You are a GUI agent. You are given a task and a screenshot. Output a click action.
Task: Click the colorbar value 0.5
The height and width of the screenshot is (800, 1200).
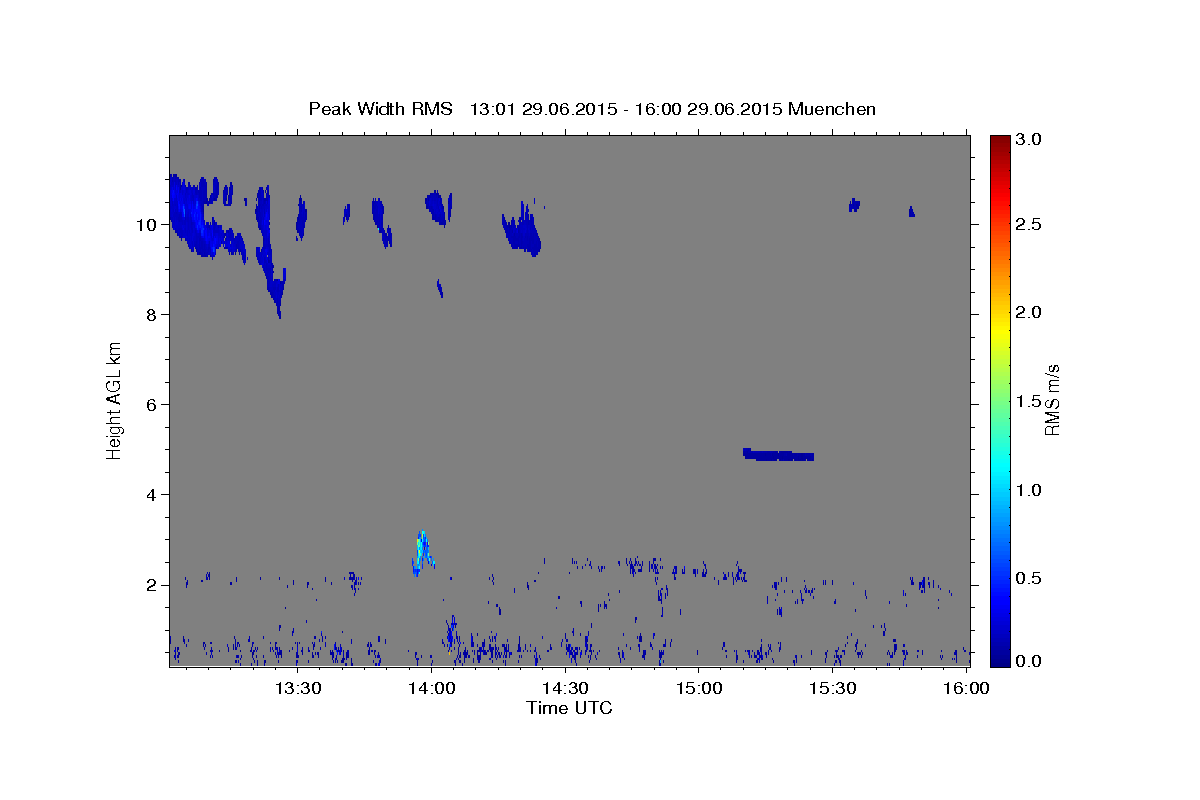(1029, 578)
